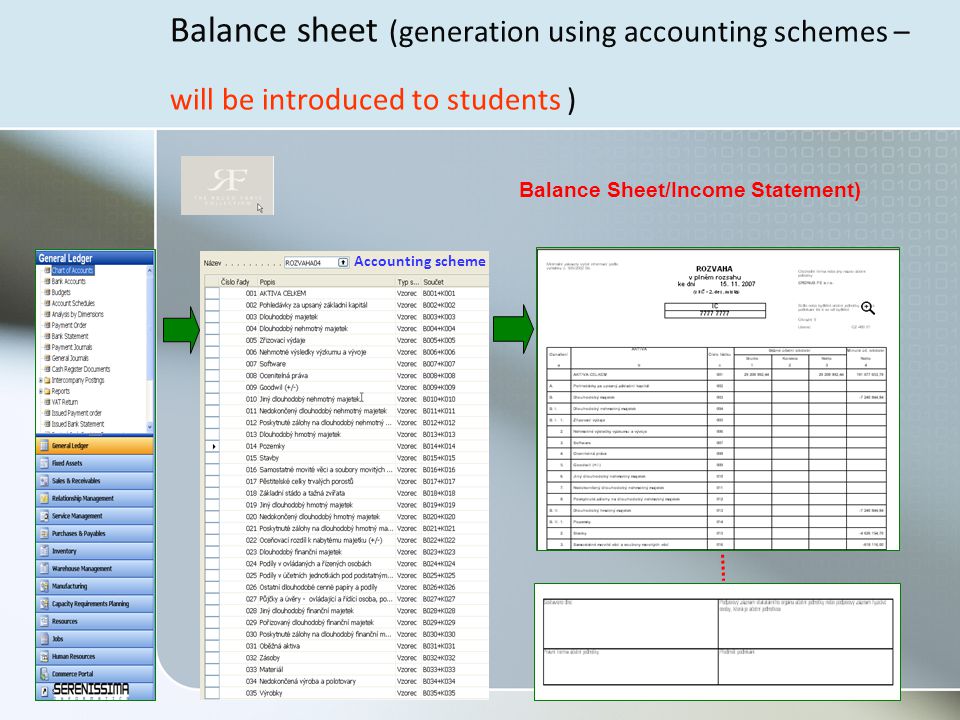Select Payment Journals in the tree

pos(72,347)
